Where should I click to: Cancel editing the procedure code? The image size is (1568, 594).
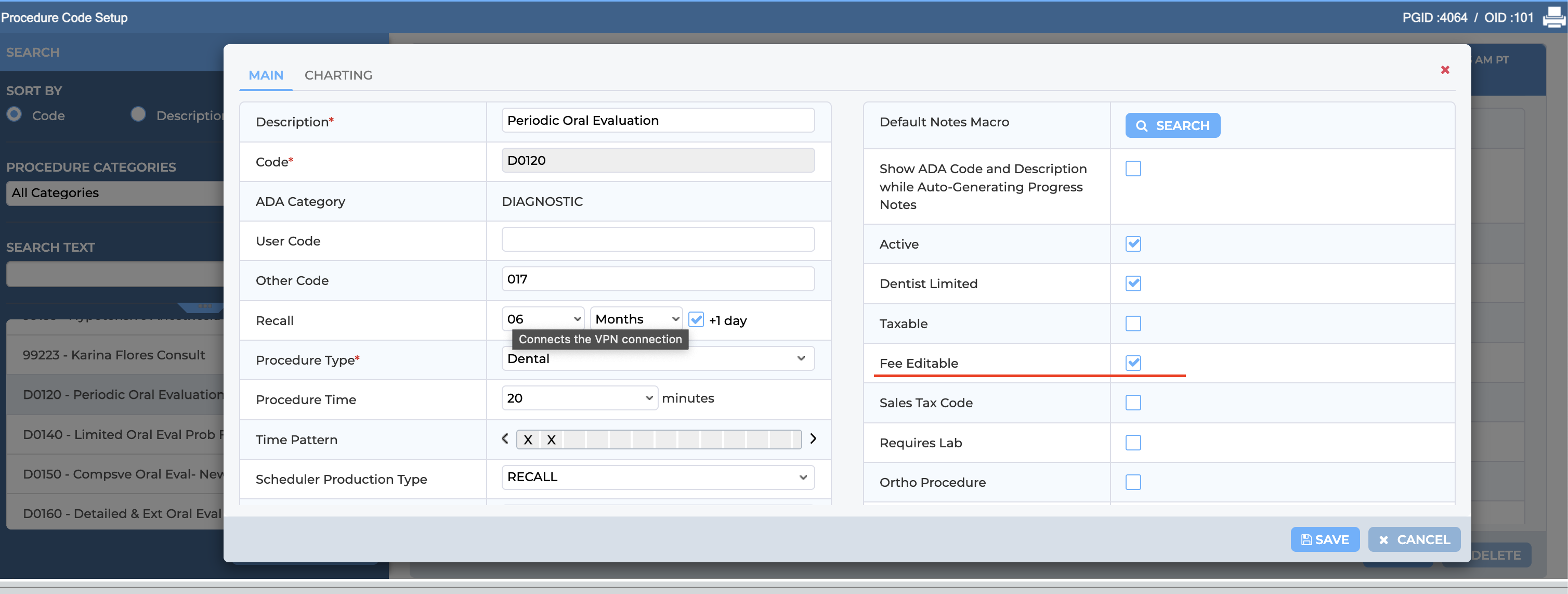1414,539
